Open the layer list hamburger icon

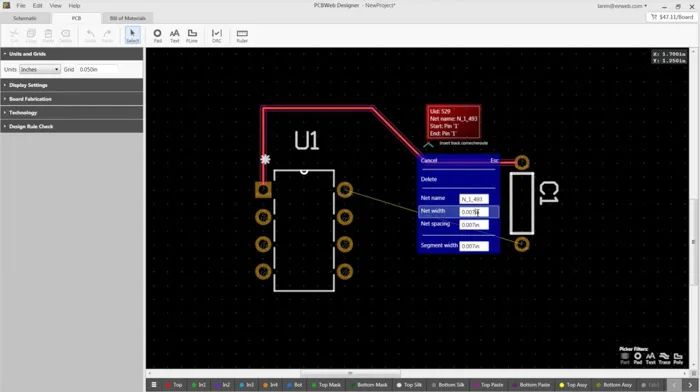point(154,384)
